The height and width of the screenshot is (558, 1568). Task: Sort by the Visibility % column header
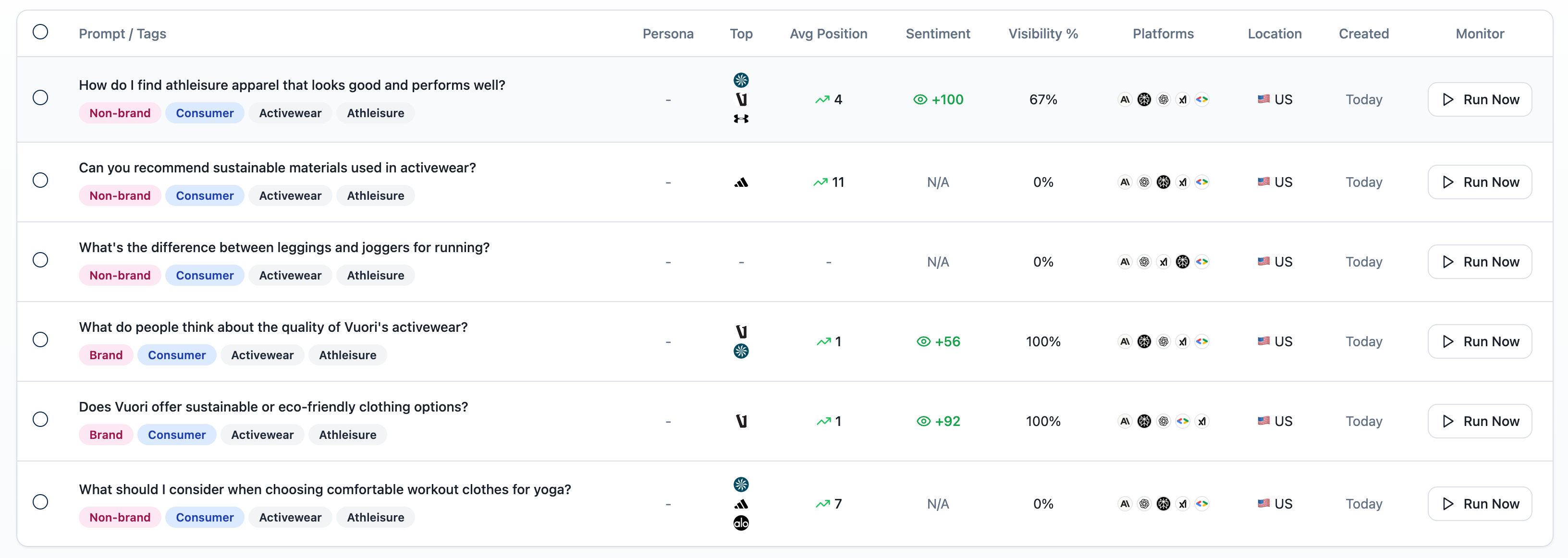click(1043, 34)
